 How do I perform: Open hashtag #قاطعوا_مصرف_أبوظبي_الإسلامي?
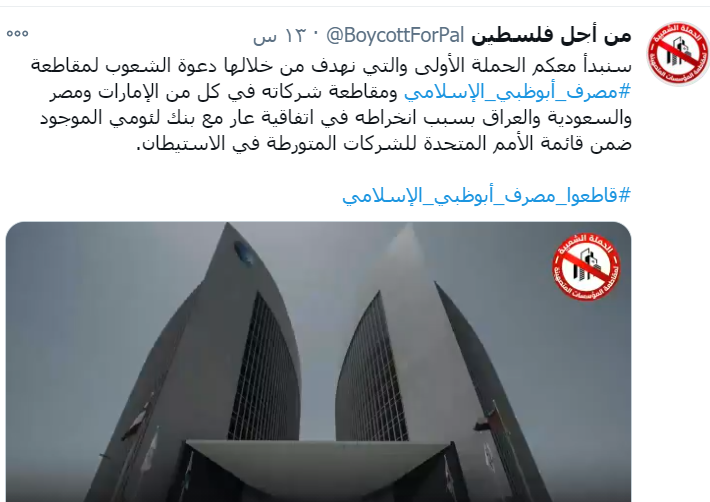(486, 196)
